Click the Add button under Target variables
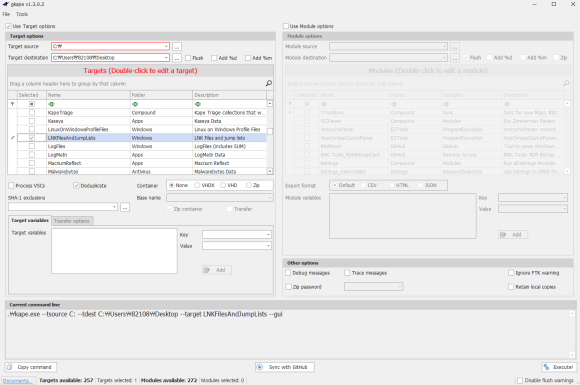 tap(217, 270)
